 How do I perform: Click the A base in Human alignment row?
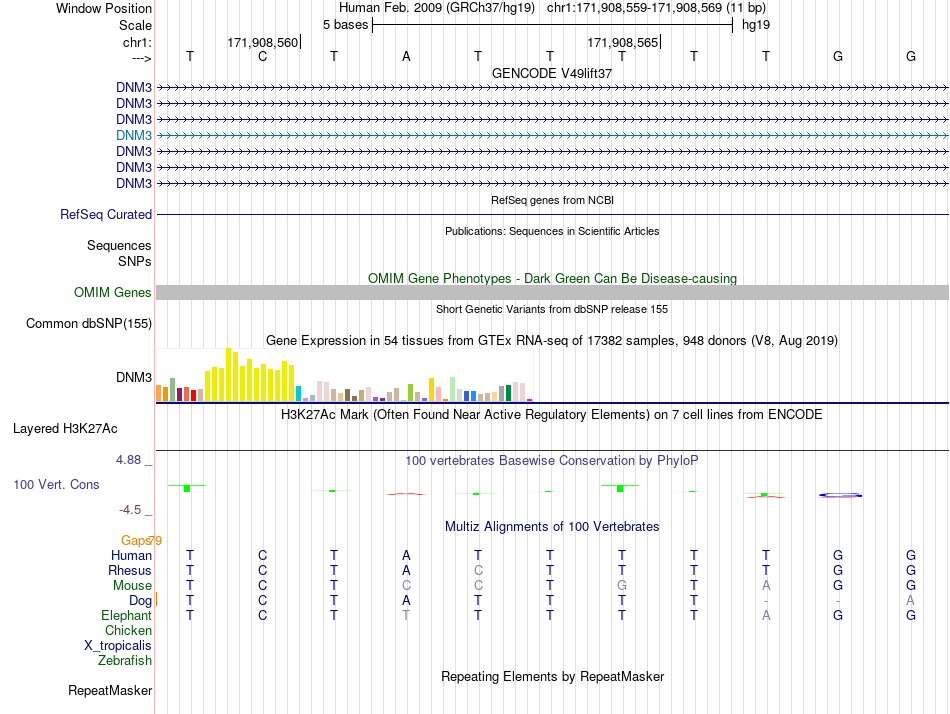[406, 555]
